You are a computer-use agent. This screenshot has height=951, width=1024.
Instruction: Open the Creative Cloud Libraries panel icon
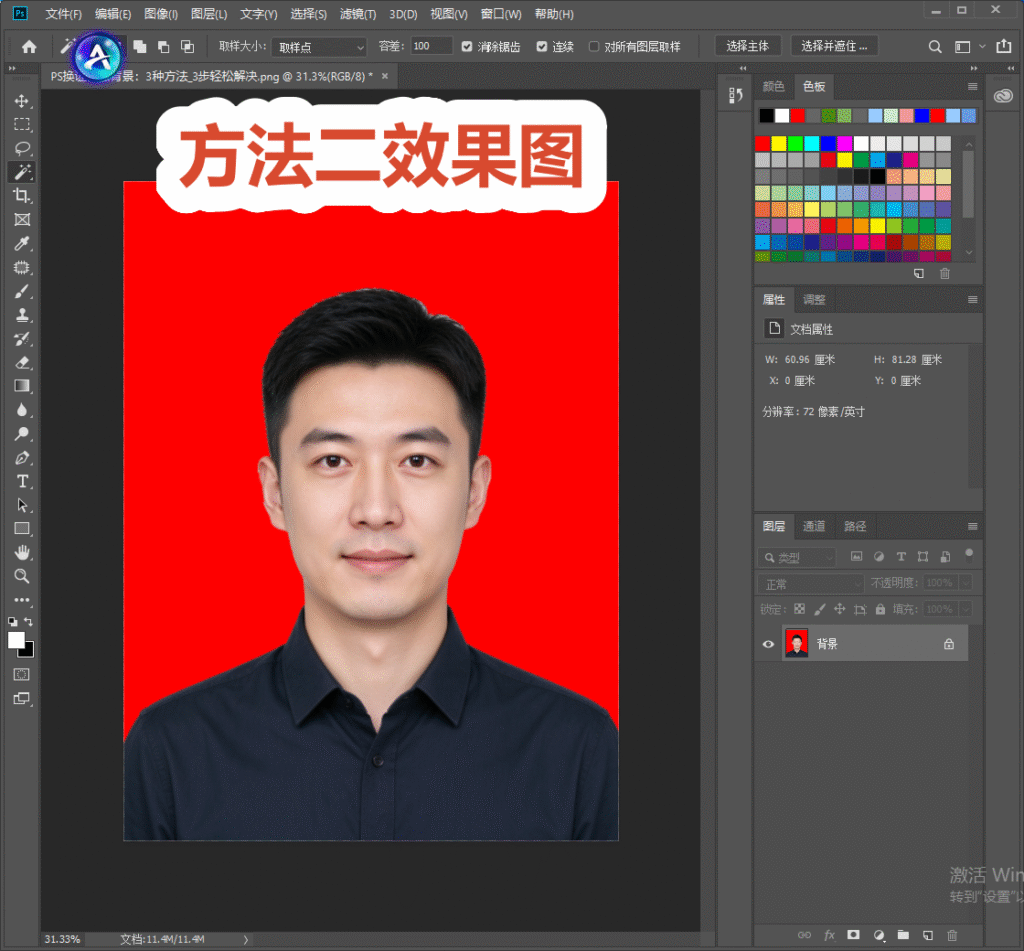[x=1003, y=96]
